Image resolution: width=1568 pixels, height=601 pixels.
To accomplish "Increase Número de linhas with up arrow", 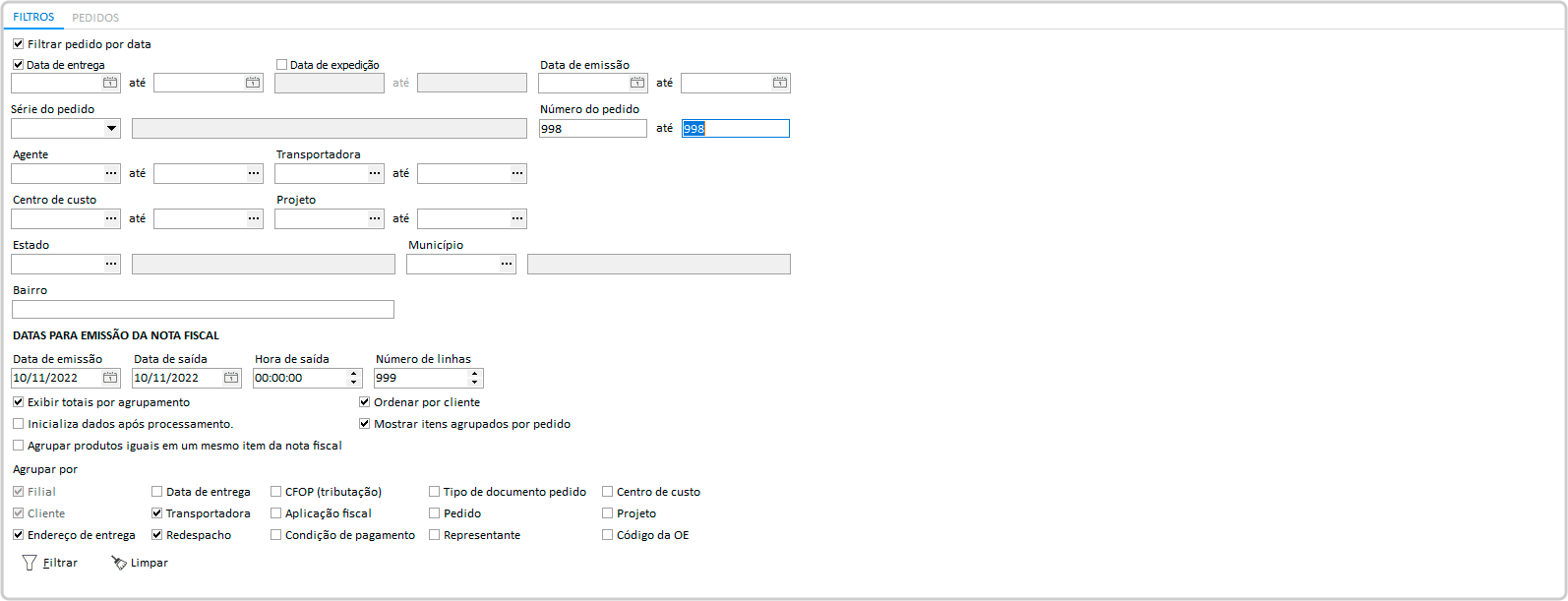I will click(x=475, y=374).
